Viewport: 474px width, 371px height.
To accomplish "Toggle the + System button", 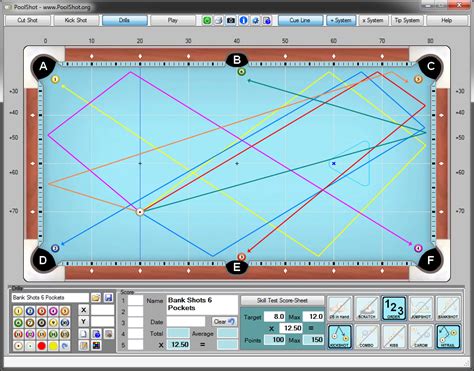I will 341,20.
